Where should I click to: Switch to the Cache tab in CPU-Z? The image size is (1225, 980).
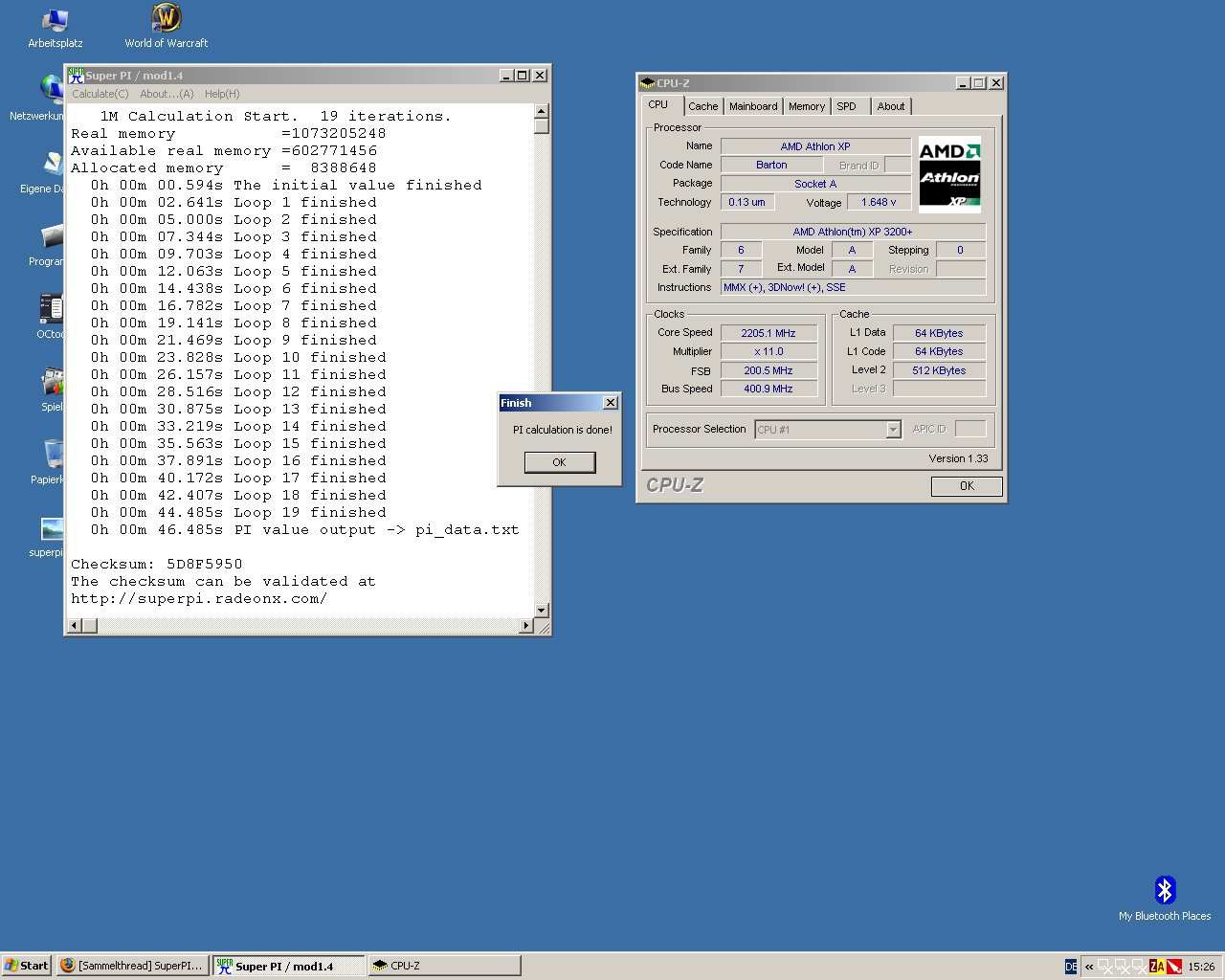pyautogui.click(x=702, y=106)
